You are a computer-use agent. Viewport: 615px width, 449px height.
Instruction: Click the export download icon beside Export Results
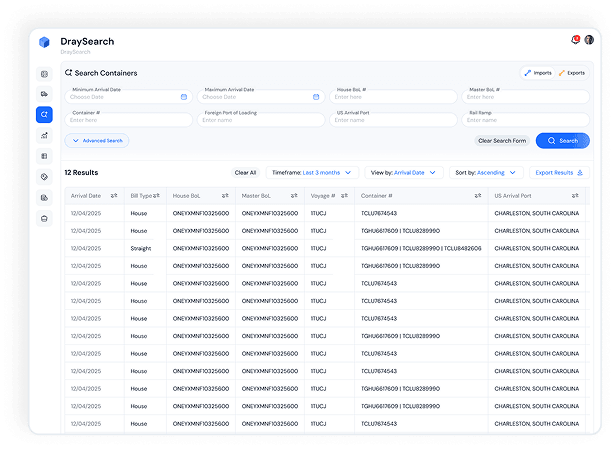pyautogui.click(x=580, y=173)
